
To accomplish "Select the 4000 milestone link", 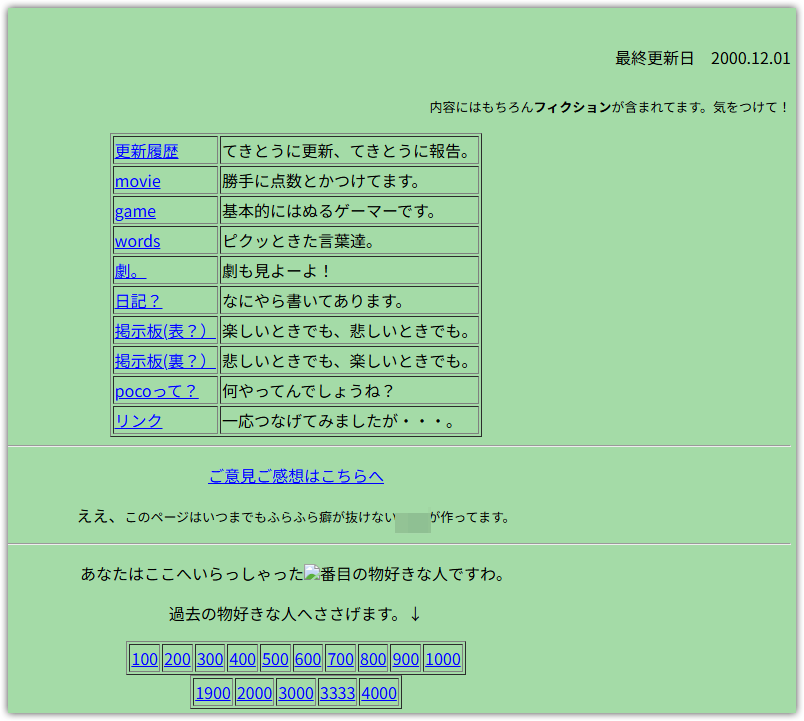I will [379, 693].
